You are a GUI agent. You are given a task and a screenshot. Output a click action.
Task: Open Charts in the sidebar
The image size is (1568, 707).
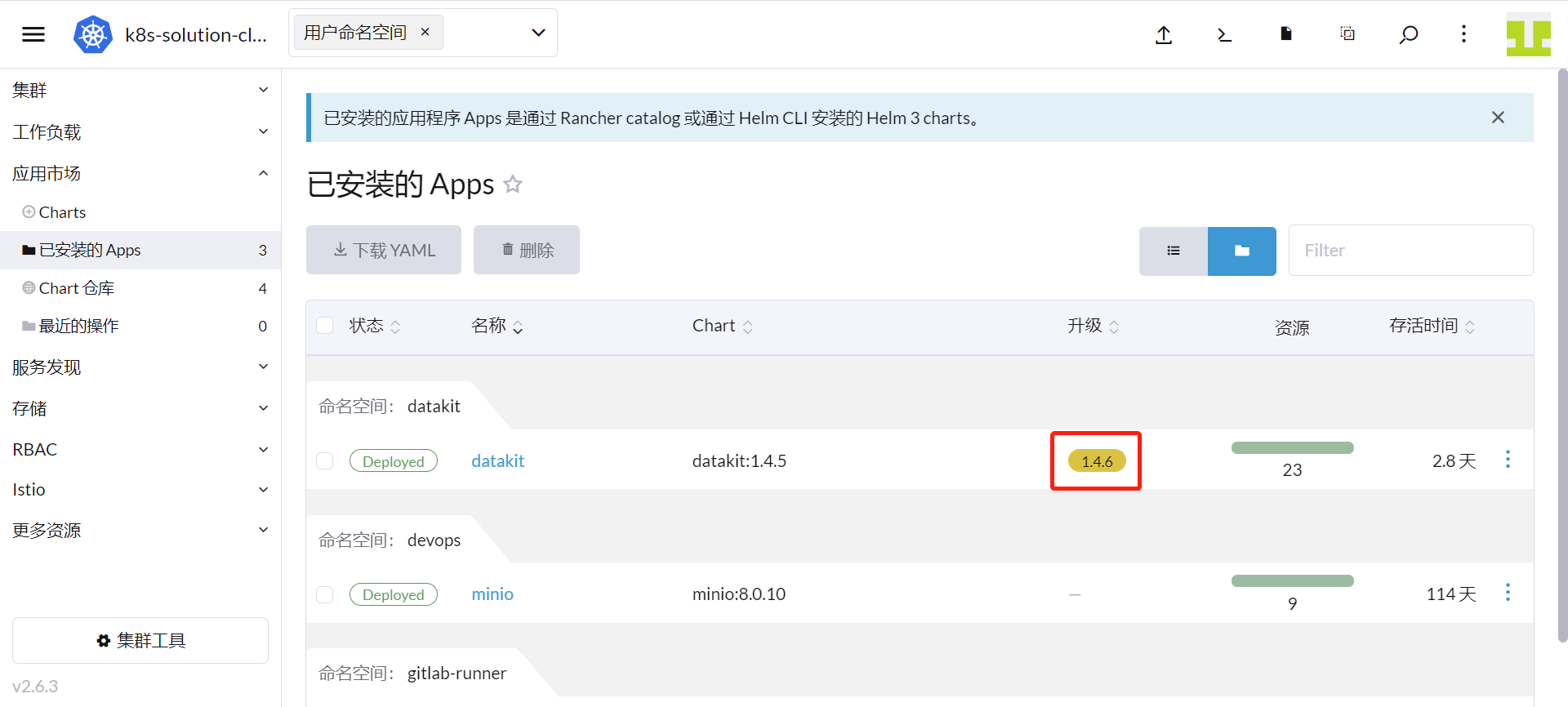tap(140, 212)
